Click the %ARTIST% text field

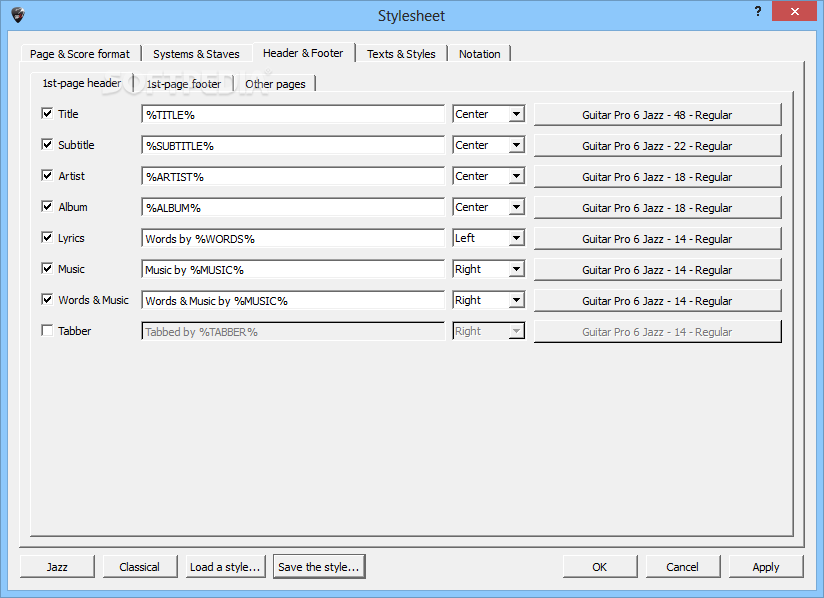point(293,176)
